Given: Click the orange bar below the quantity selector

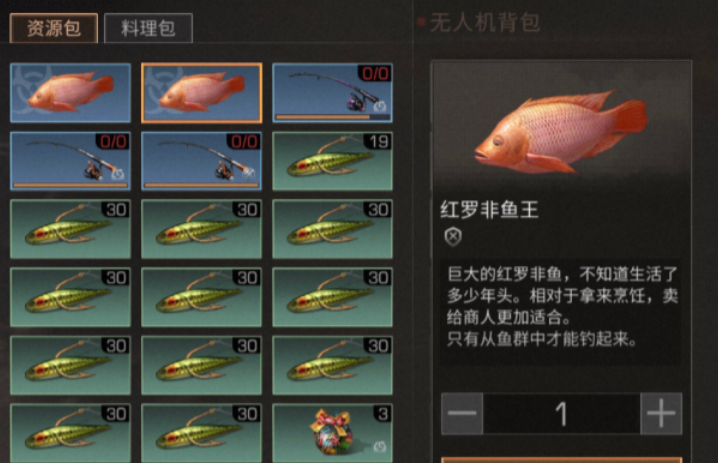Looking at the screenshot, I should coord(562,460).
